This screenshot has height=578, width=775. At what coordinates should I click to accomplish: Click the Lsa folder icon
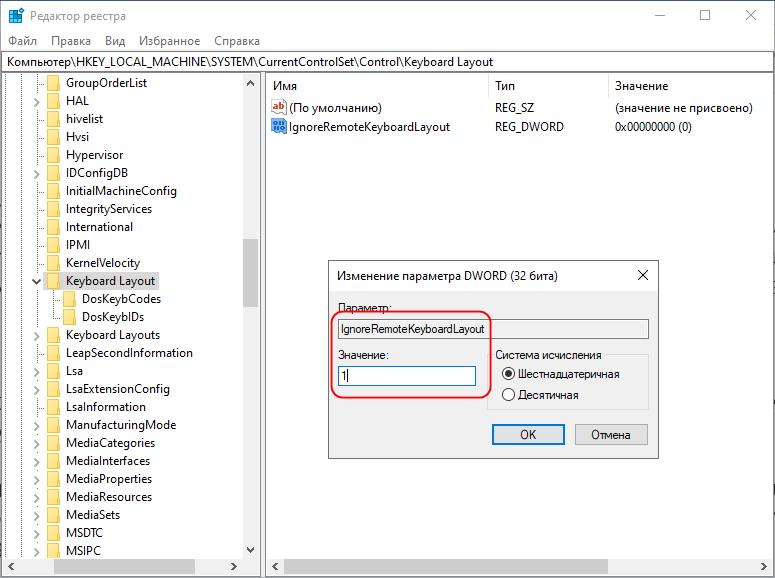(54, 371)
